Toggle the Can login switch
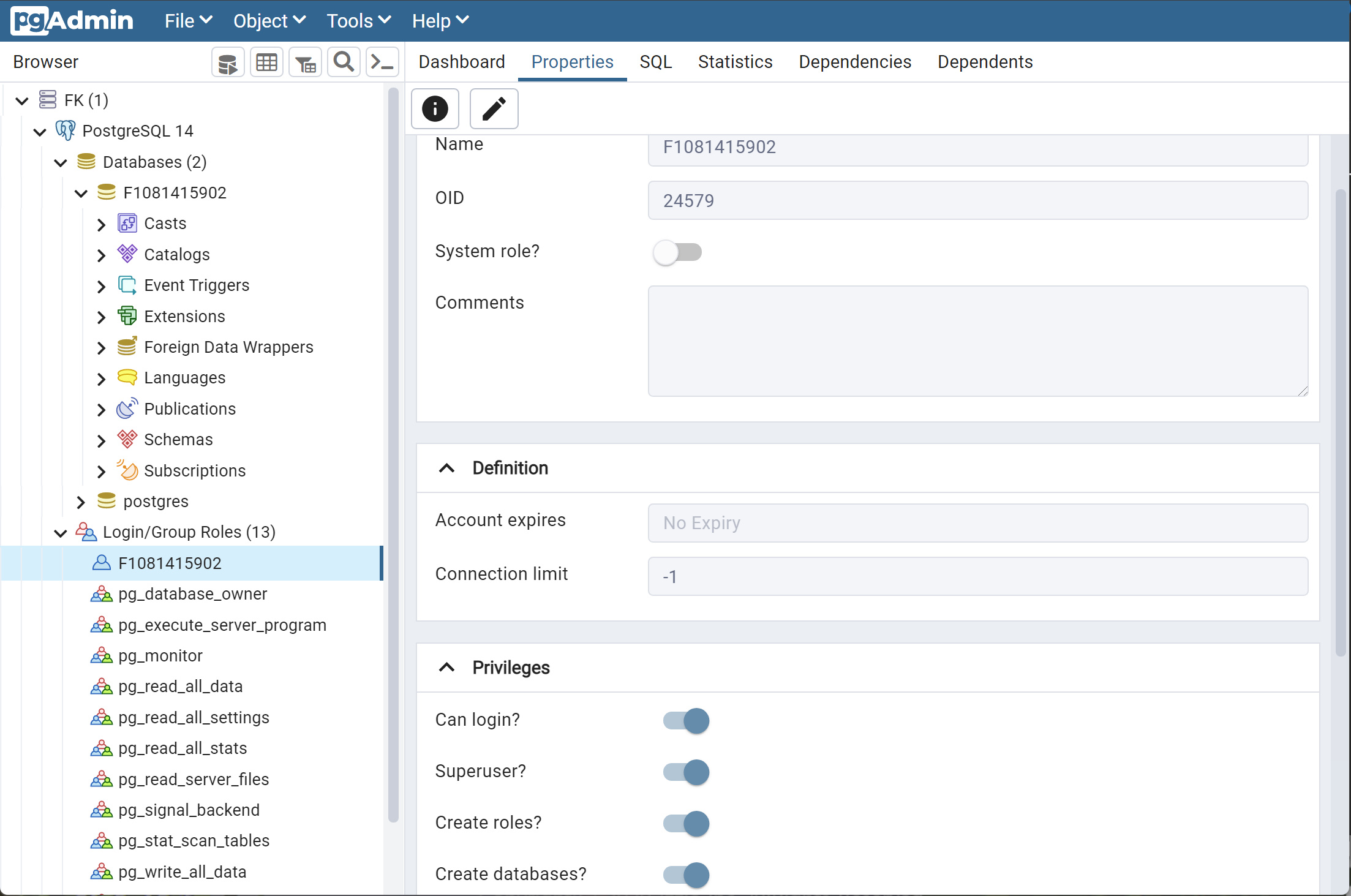Image resolution: width=1351 pixels, height=896 pixels. 686,721
